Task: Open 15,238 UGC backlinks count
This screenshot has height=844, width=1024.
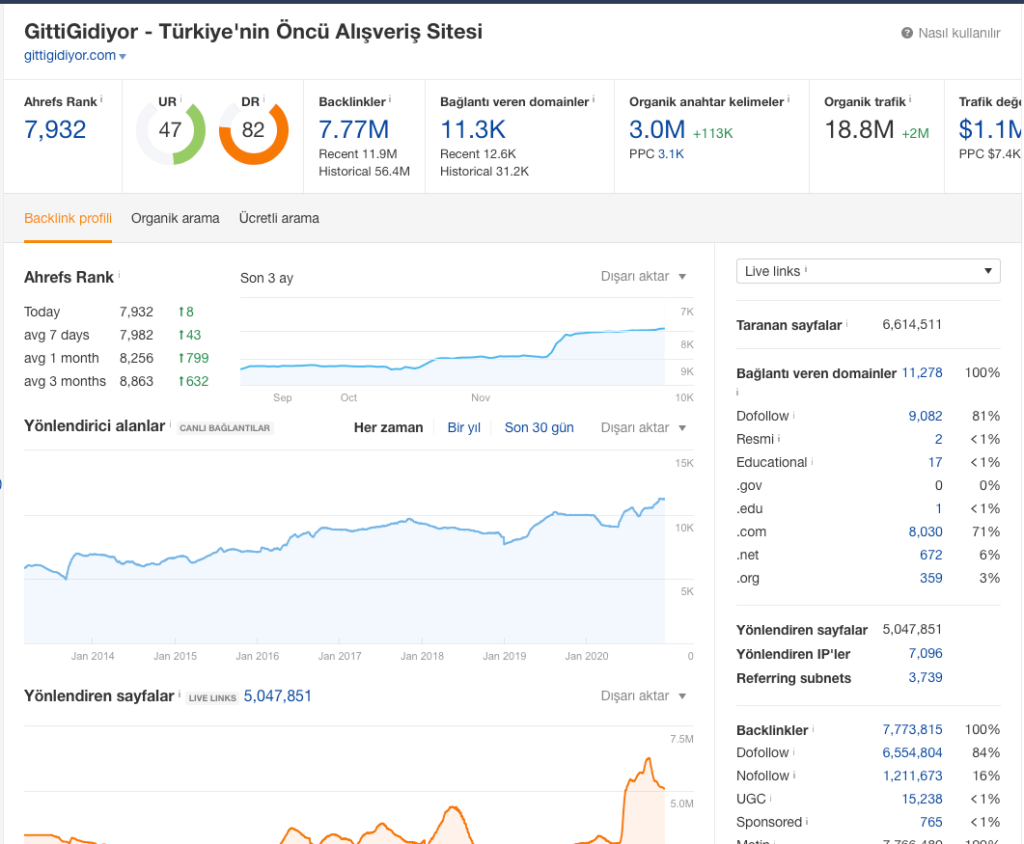Action: (x=922, y=799)
